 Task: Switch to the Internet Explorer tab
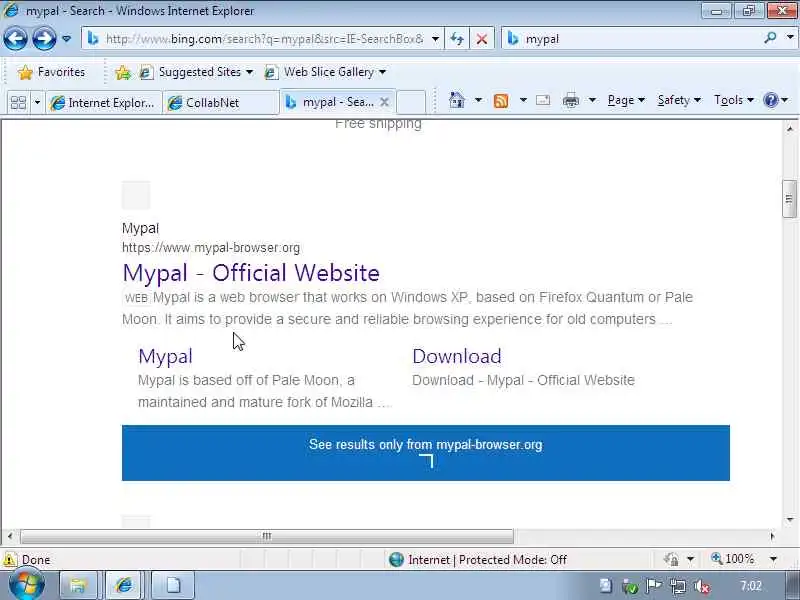[x=104, y=103]
